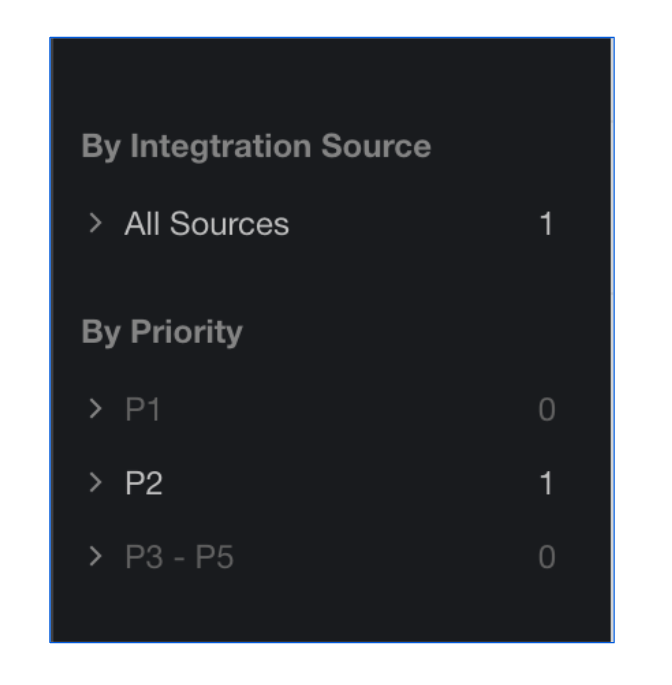Viewport: 672px width, 685px height.
Task: Click the P1 count showing 0
Action: [x=547, y=409]
